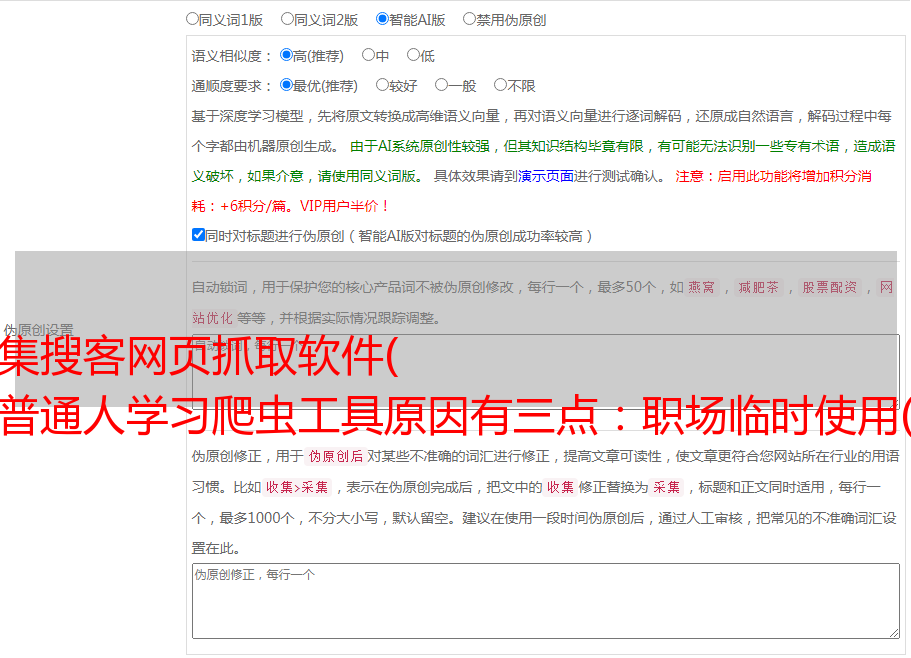Choose the 智能AI版 radio option
Image resolution: width=911 pixels, height=658 pixels.
[382, 19]
